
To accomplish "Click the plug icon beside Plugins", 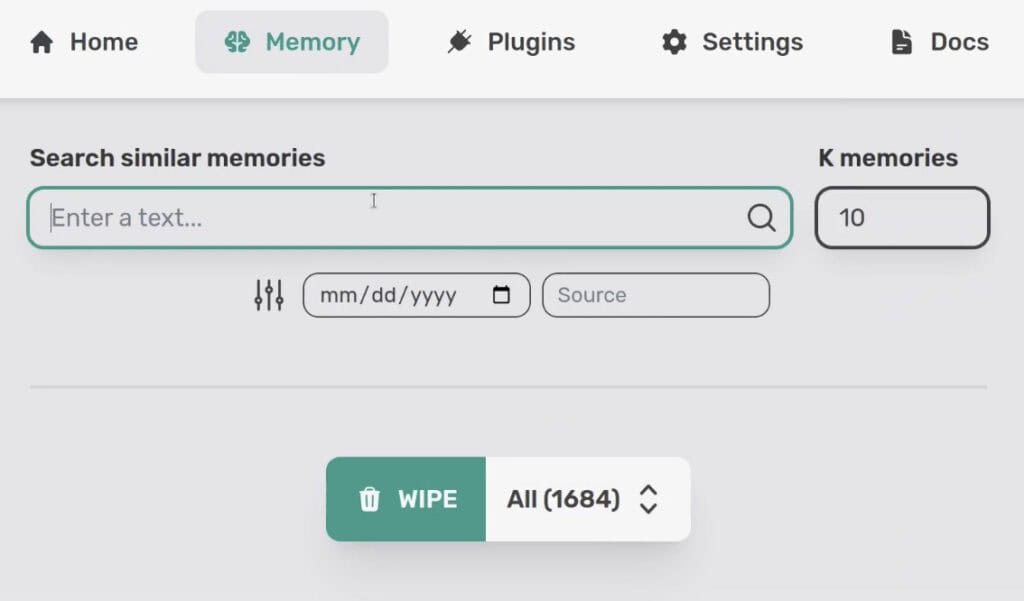I will point(460,43).
